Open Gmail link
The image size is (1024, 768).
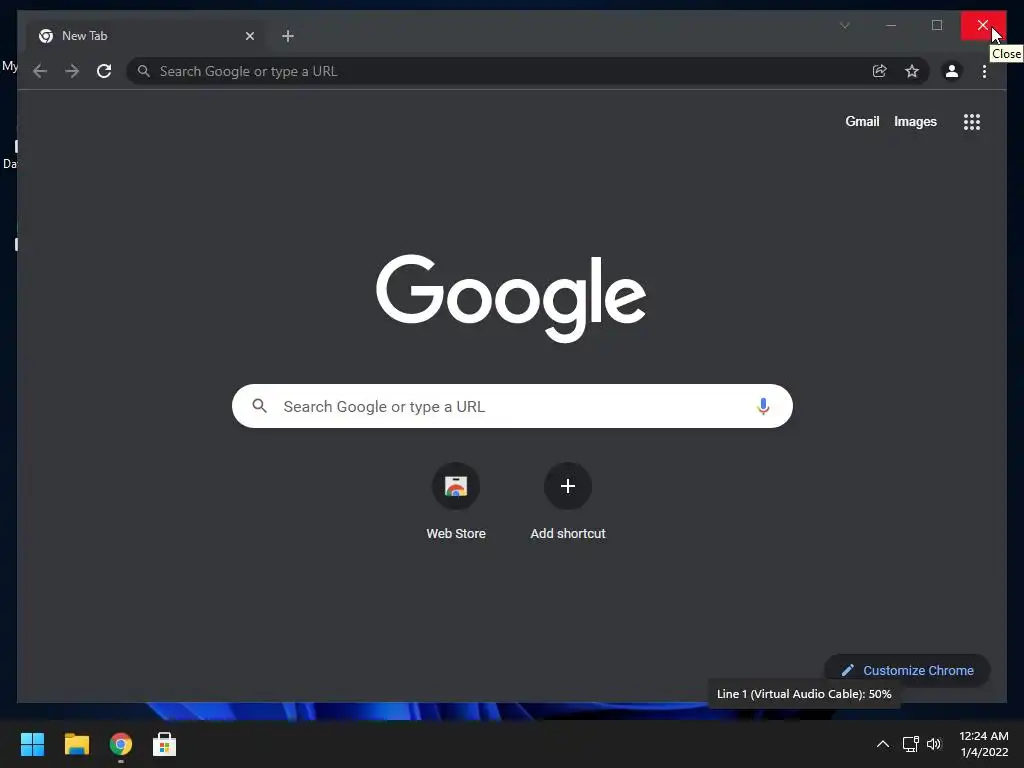pyautogui.click(x=862, y=121)
